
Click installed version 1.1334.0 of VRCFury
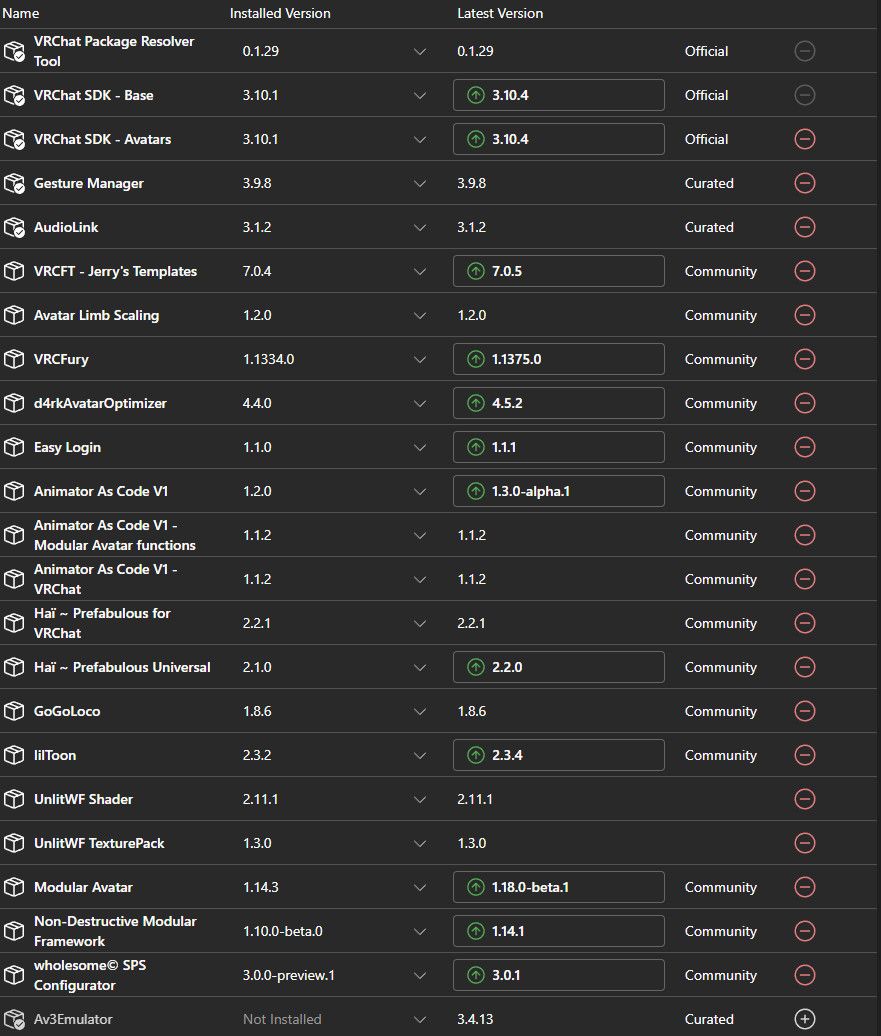pos(268,359)
